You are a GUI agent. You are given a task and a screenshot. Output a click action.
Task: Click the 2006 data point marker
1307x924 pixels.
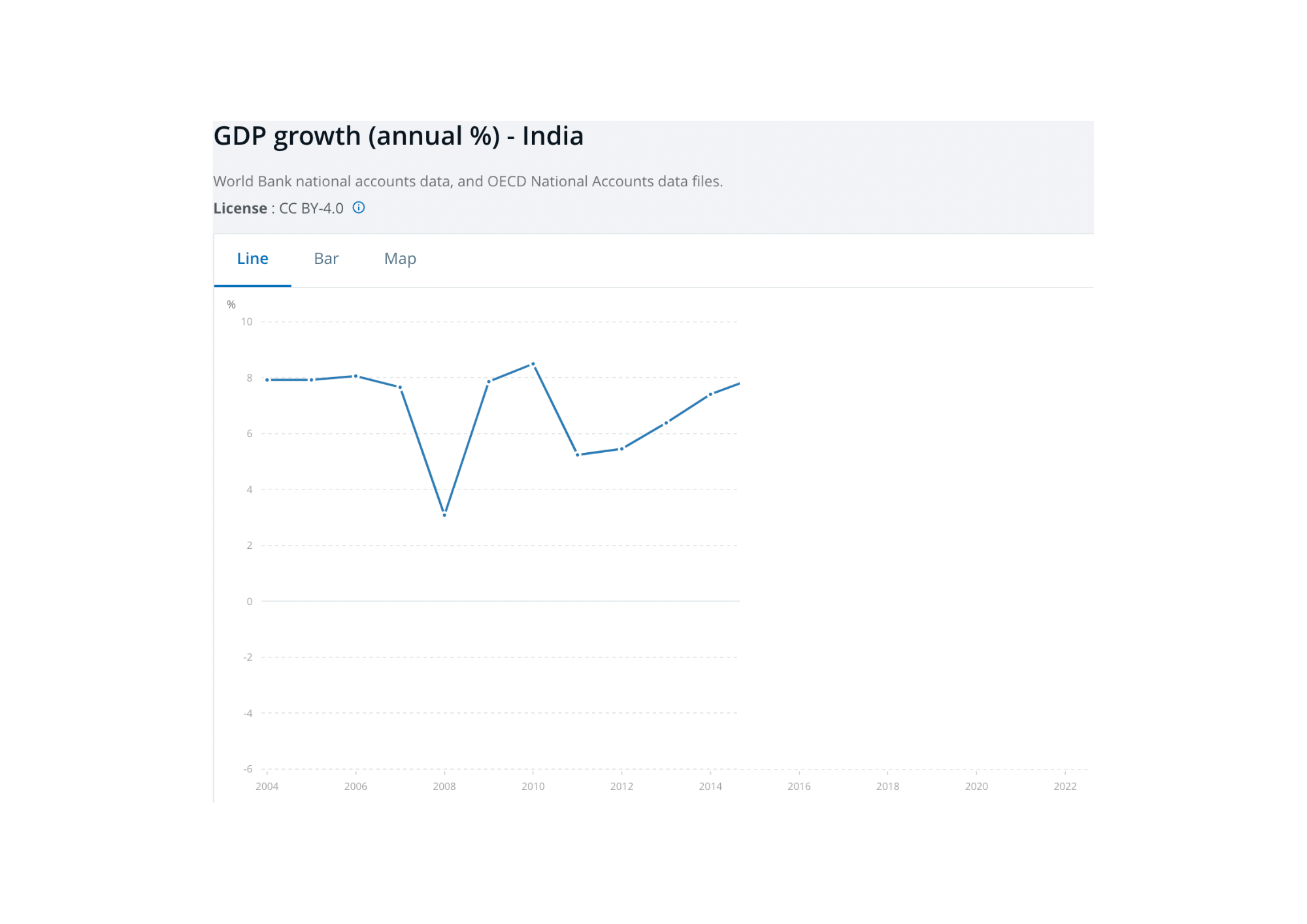(x=356, y=376)
